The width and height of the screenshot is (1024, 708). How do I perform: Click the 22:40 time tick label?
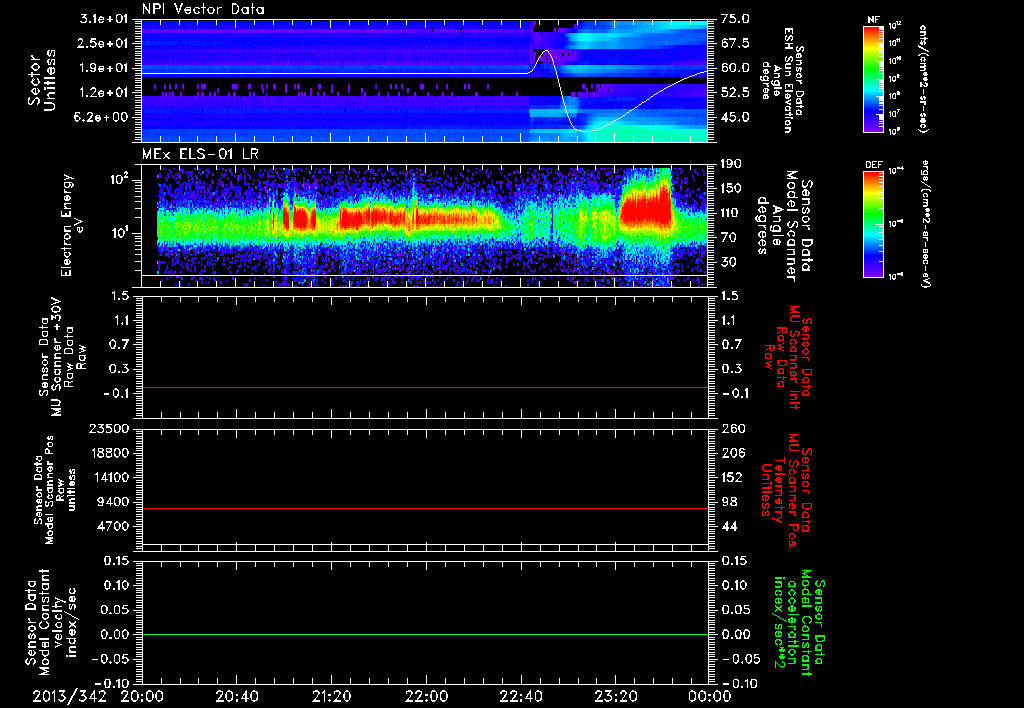coord(520,696)
